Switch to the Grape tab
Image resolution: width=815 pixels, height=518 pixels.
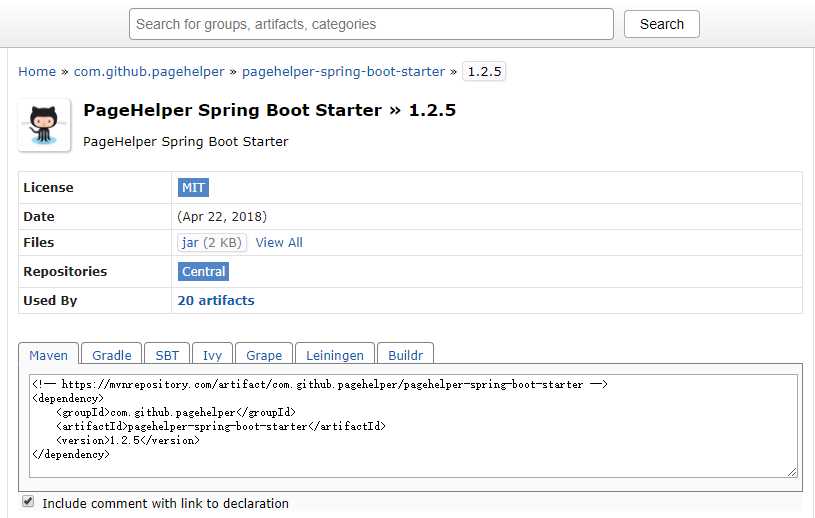tap(264, 354)
